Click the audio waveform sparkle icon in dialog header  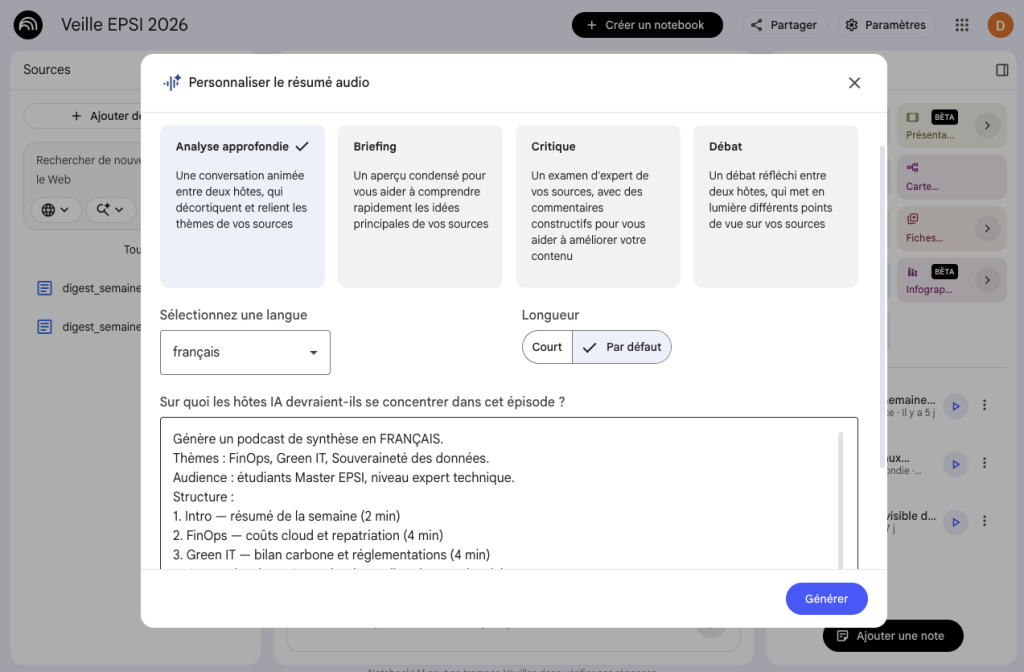pos(172,82)
